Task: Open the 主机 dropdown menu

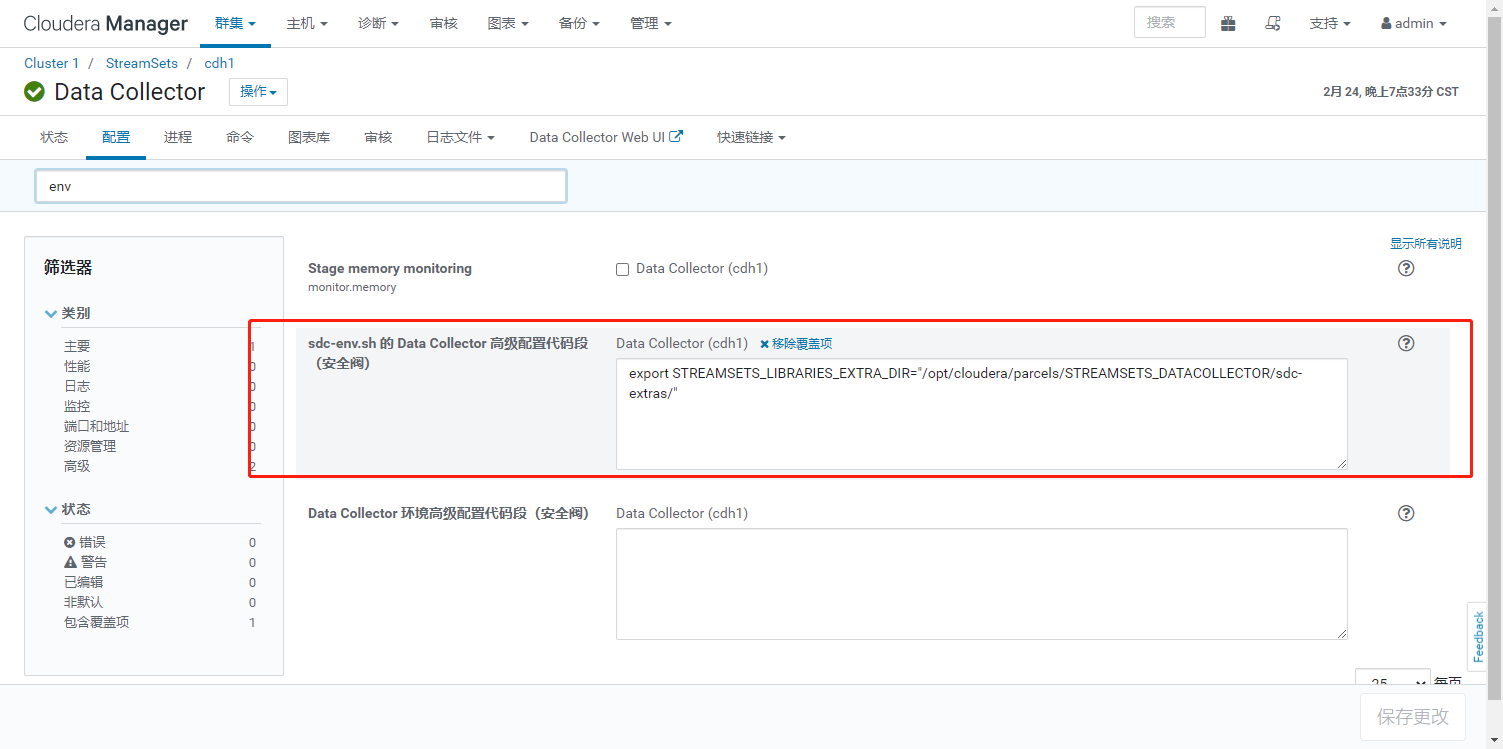Action: point(307,23)
